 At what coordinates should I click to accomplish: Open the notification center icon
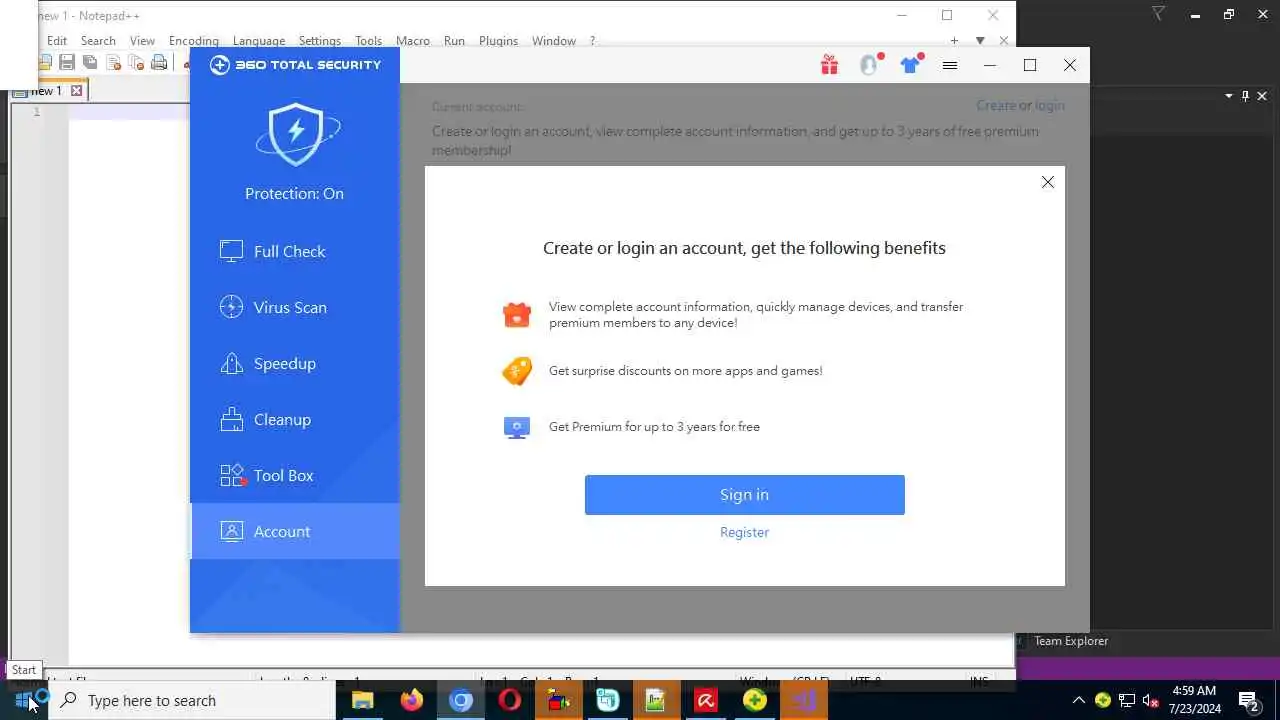pos(1248,700)
